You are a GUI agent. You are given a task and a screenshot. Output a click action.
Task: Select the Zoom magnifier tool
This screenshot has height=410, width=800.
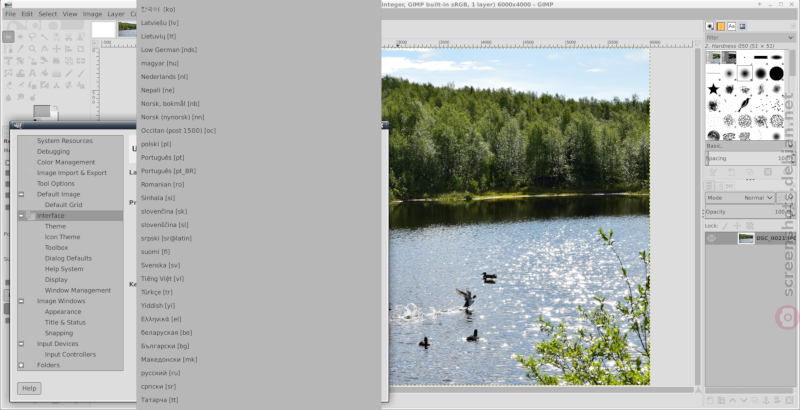point(32,49)
